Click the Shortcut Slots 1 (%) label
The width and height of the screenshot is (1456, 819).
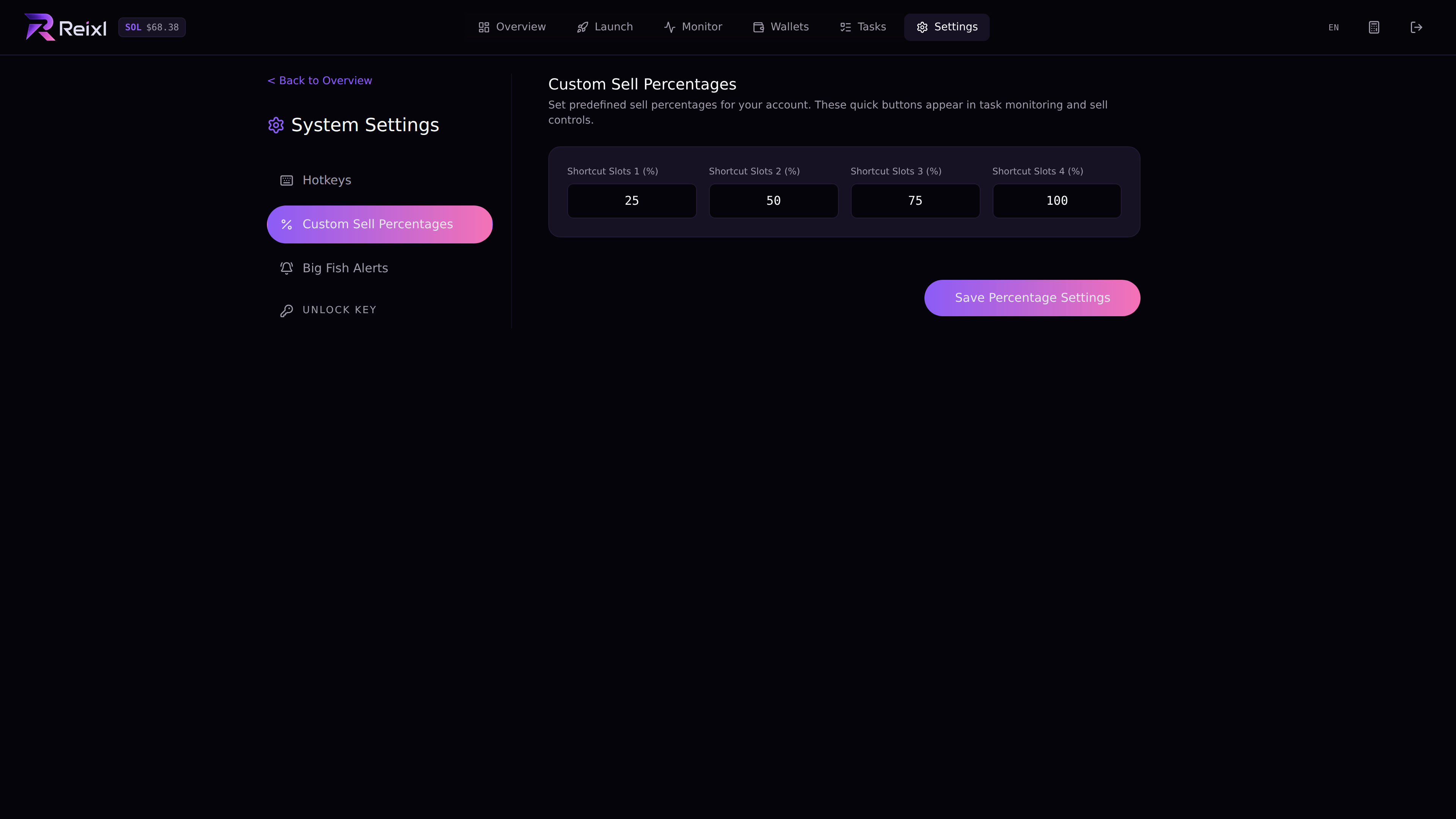613,171
